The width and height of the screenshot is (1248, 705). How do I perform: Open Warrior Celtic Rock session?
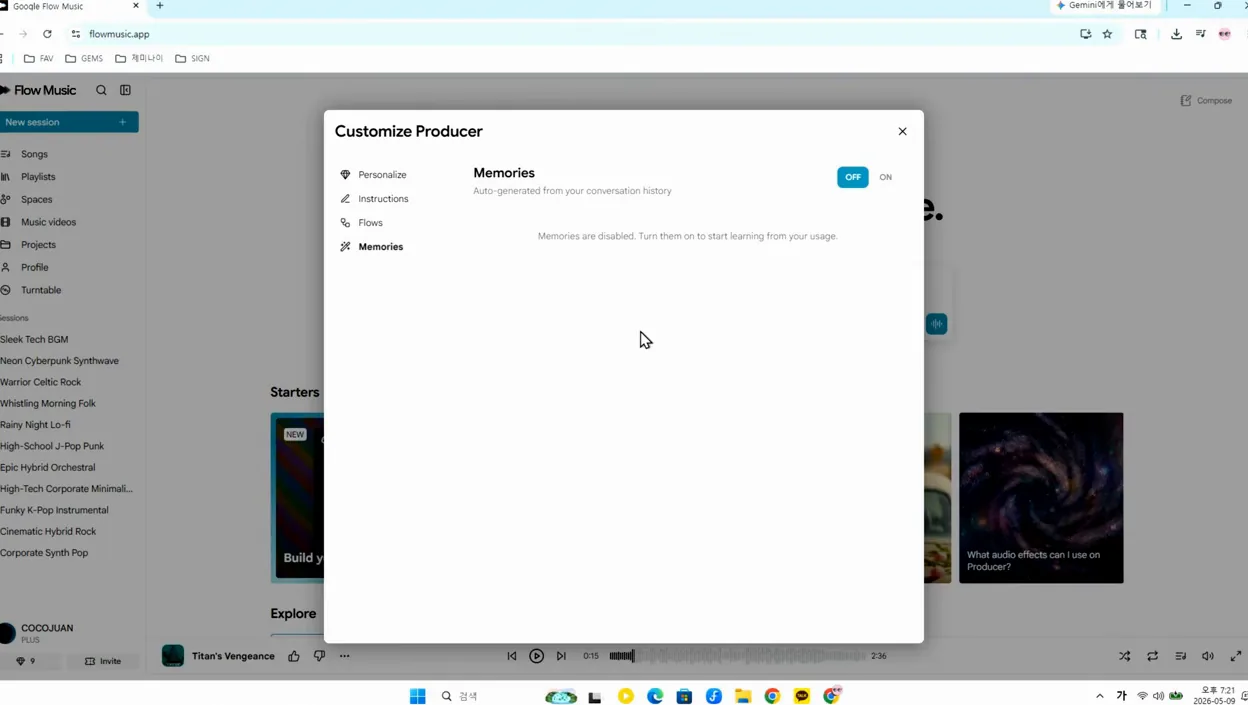click(x=41, y=382)
